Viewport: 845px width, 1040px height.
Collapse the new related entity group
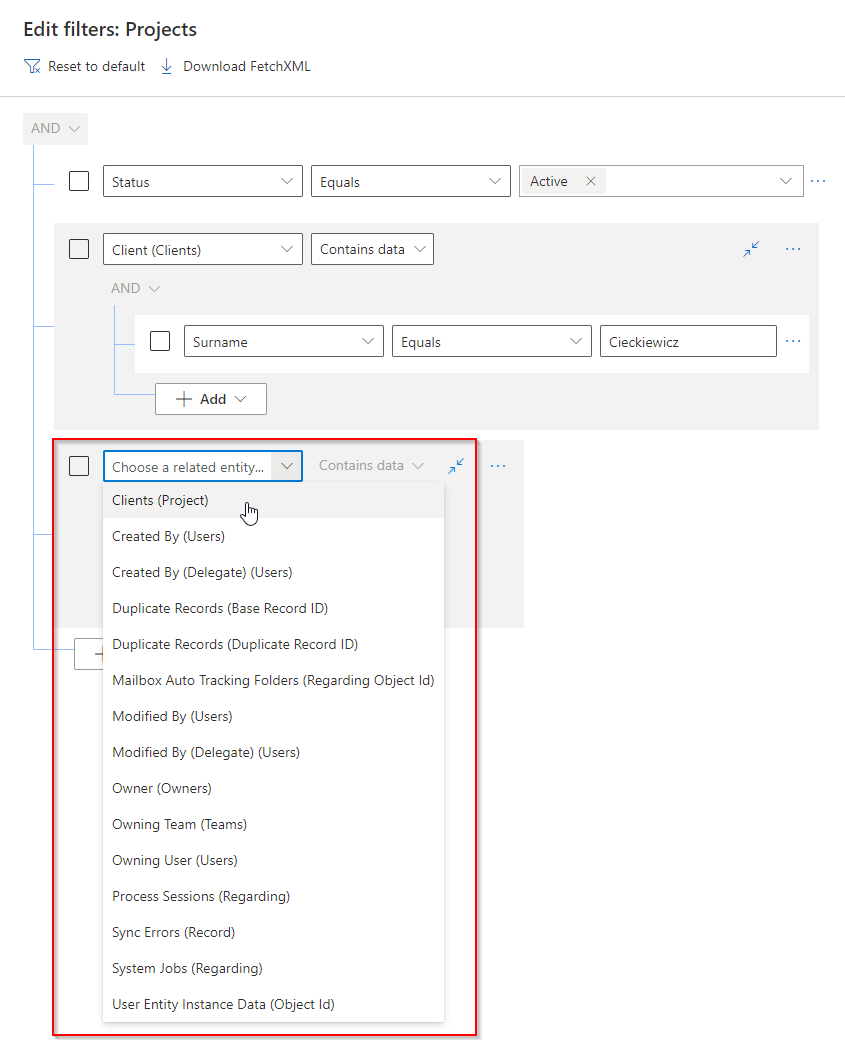(456, 466)
